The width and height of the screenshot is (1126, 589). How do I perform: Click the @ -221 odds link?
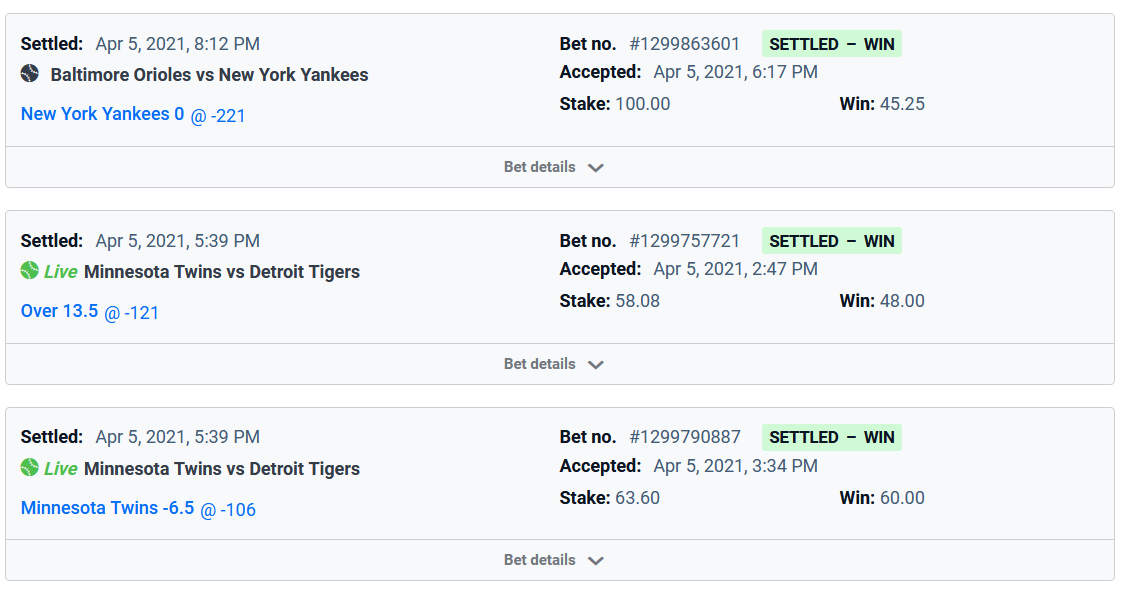click(x=218, y=116)
